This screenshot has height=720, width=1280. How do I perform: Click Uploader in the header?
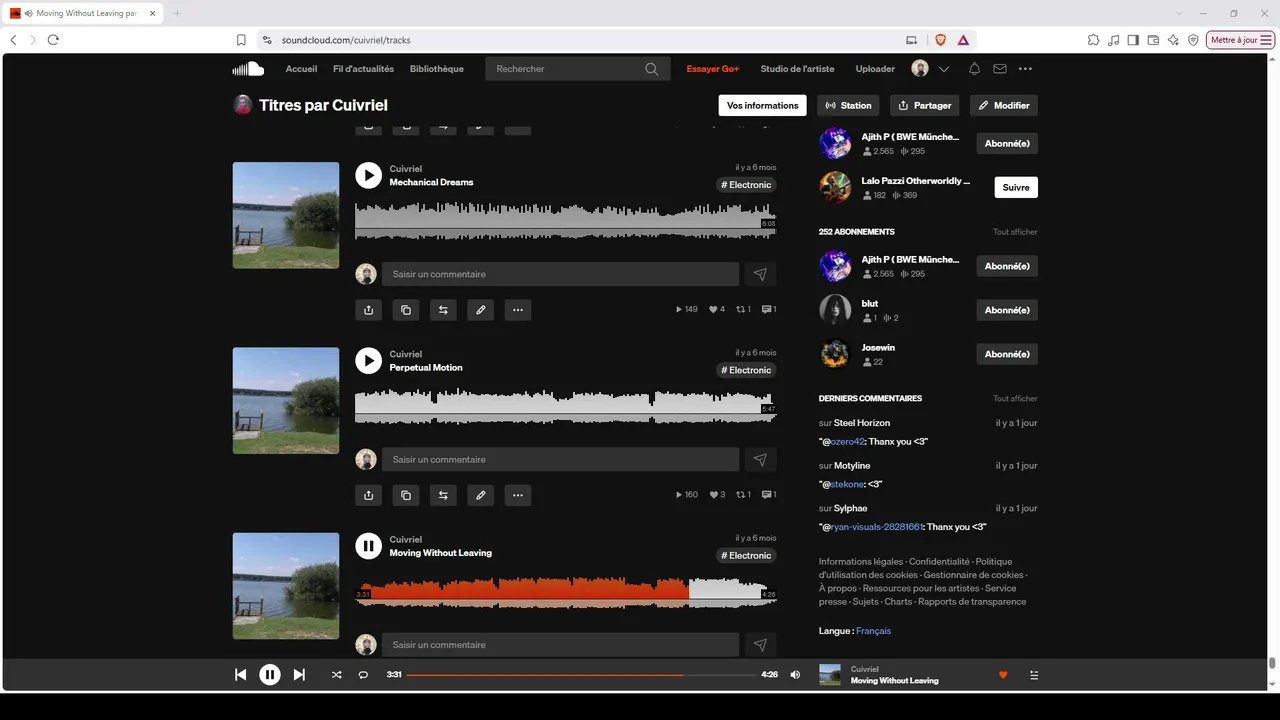[x=875, y=69]
